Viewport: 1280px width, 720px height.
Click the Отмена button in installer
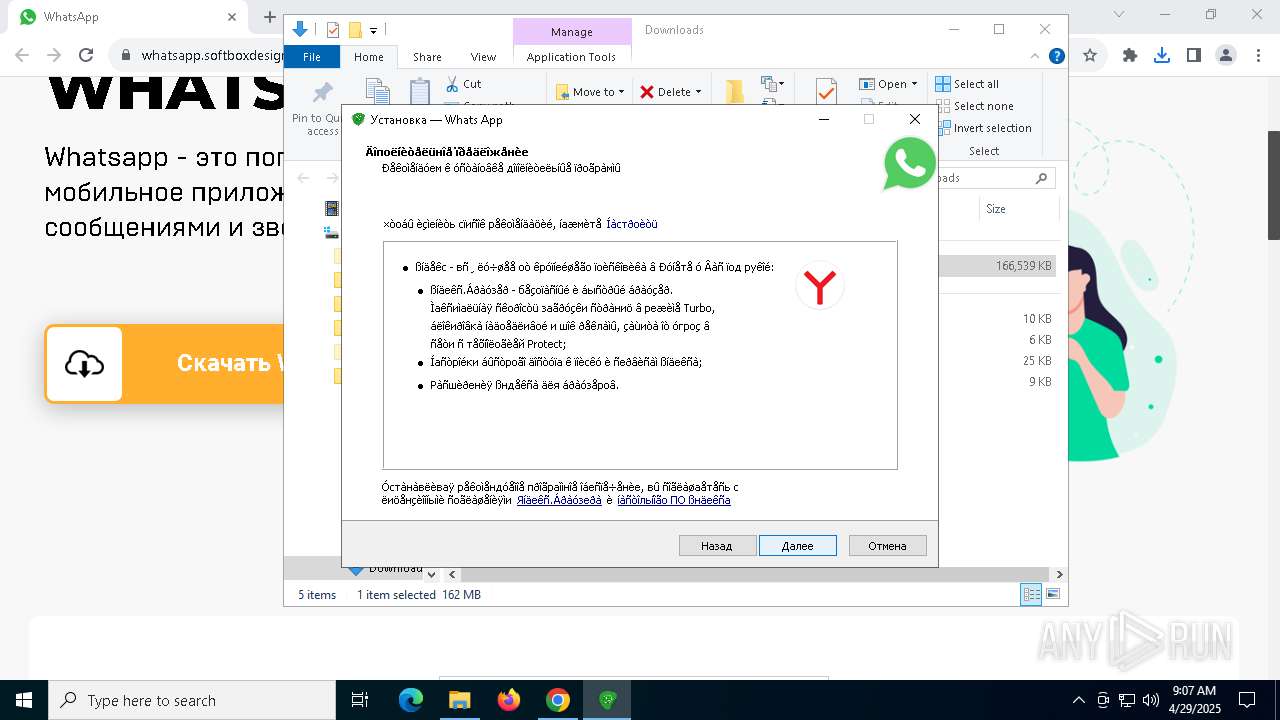[887, 546]
